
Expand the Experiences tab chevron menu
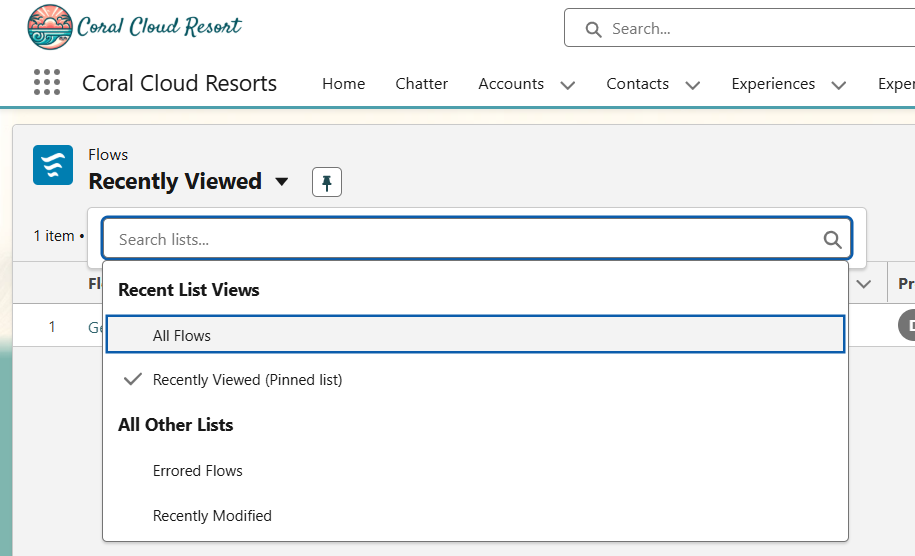point(839,85)
